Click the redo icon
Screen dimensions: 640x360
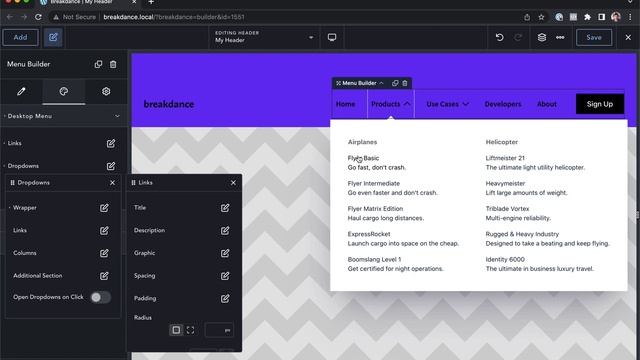(518, 38)
